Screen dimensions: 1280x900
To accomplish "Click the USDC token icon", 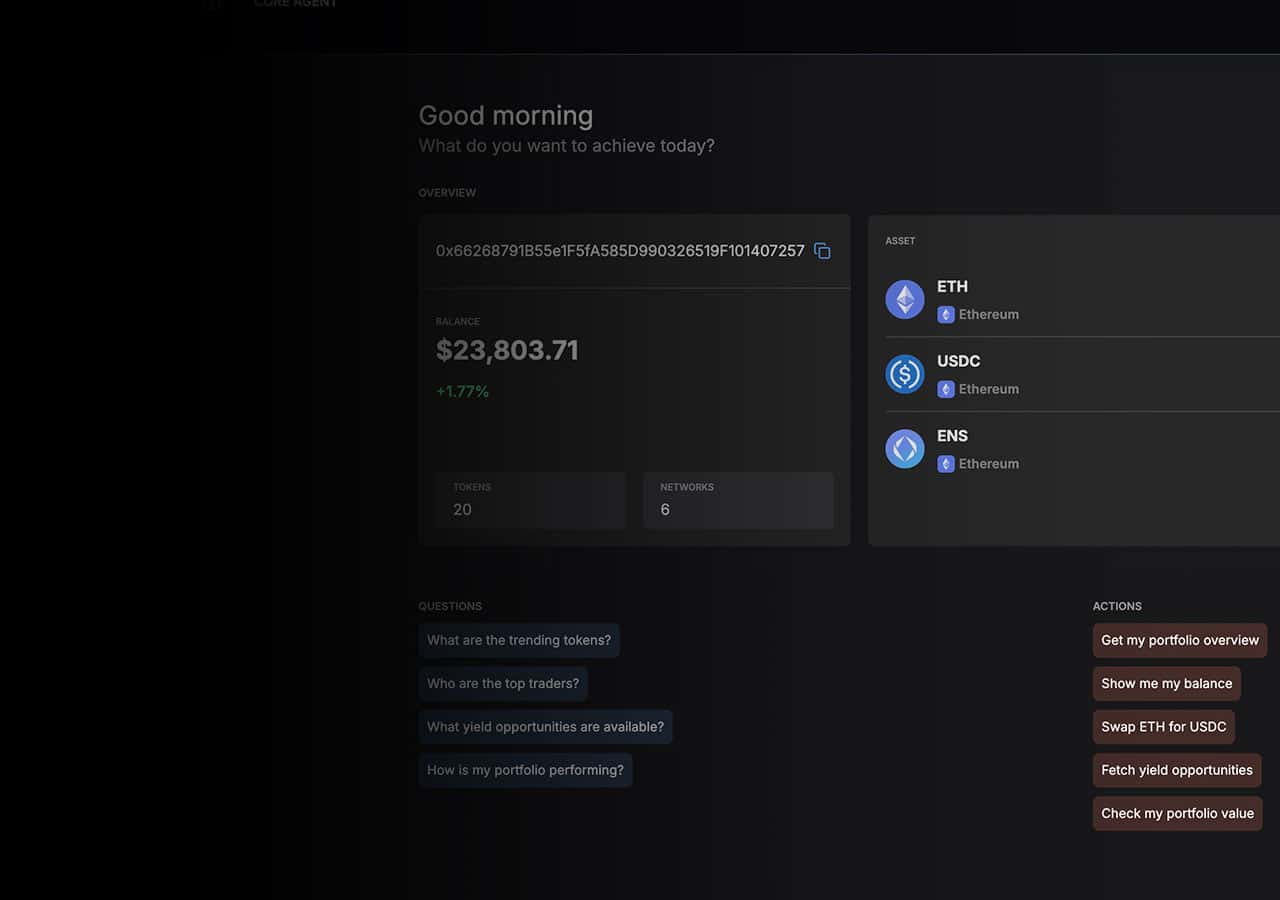I will (x=905, y=374).
